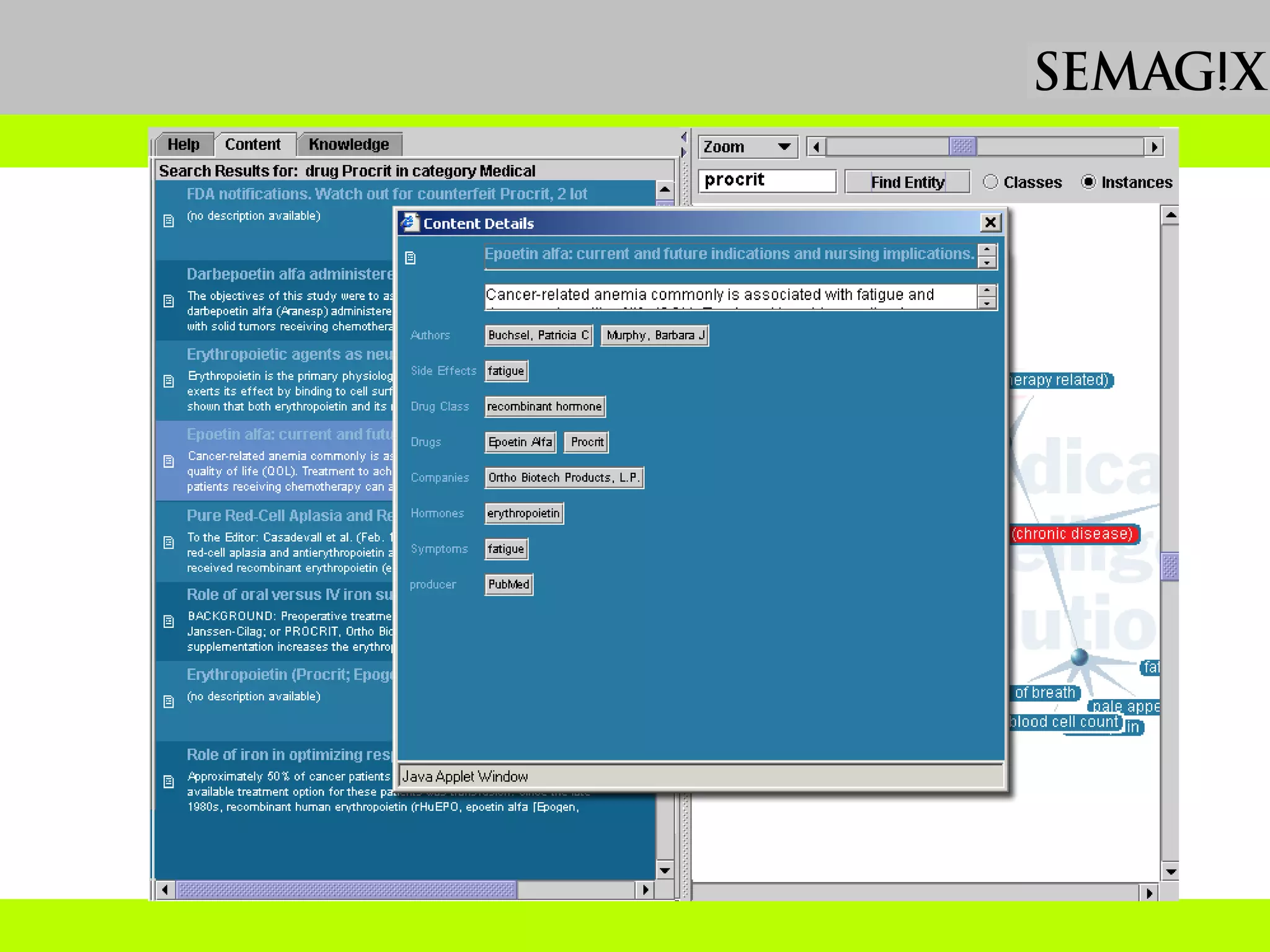Click the Procrit drug tag

[x=587, y=442]
